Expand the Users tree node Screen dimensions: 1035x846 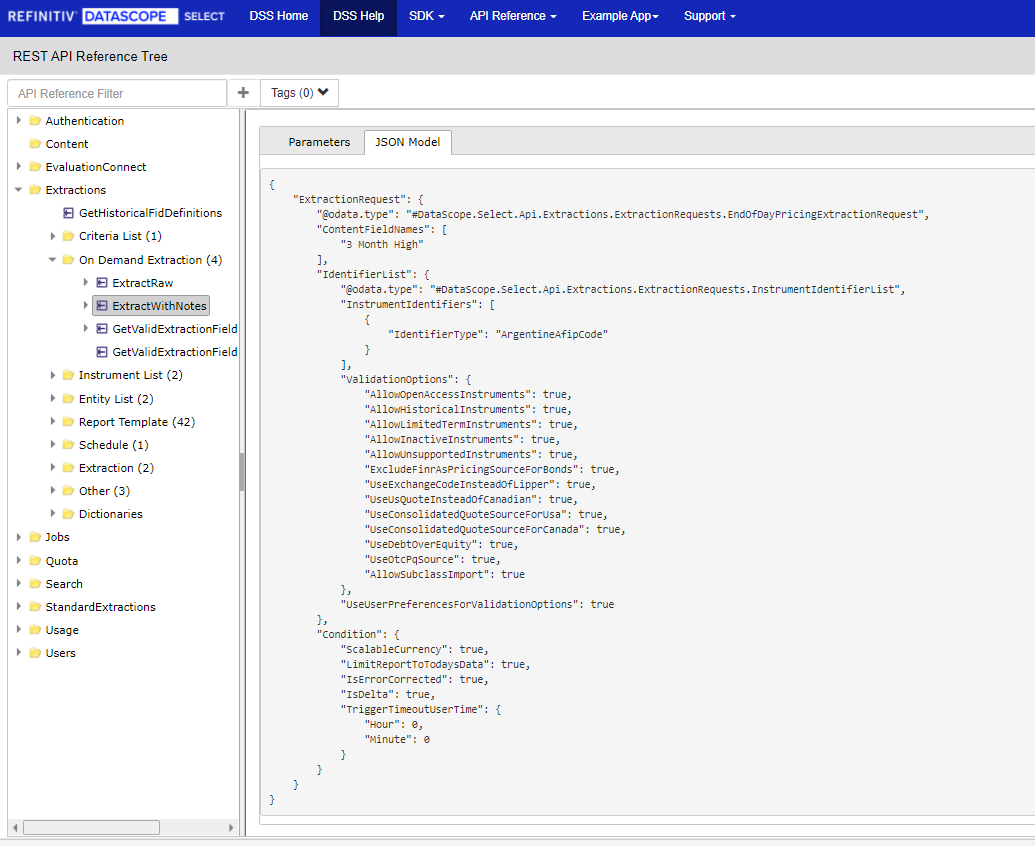tap(18, 654)
